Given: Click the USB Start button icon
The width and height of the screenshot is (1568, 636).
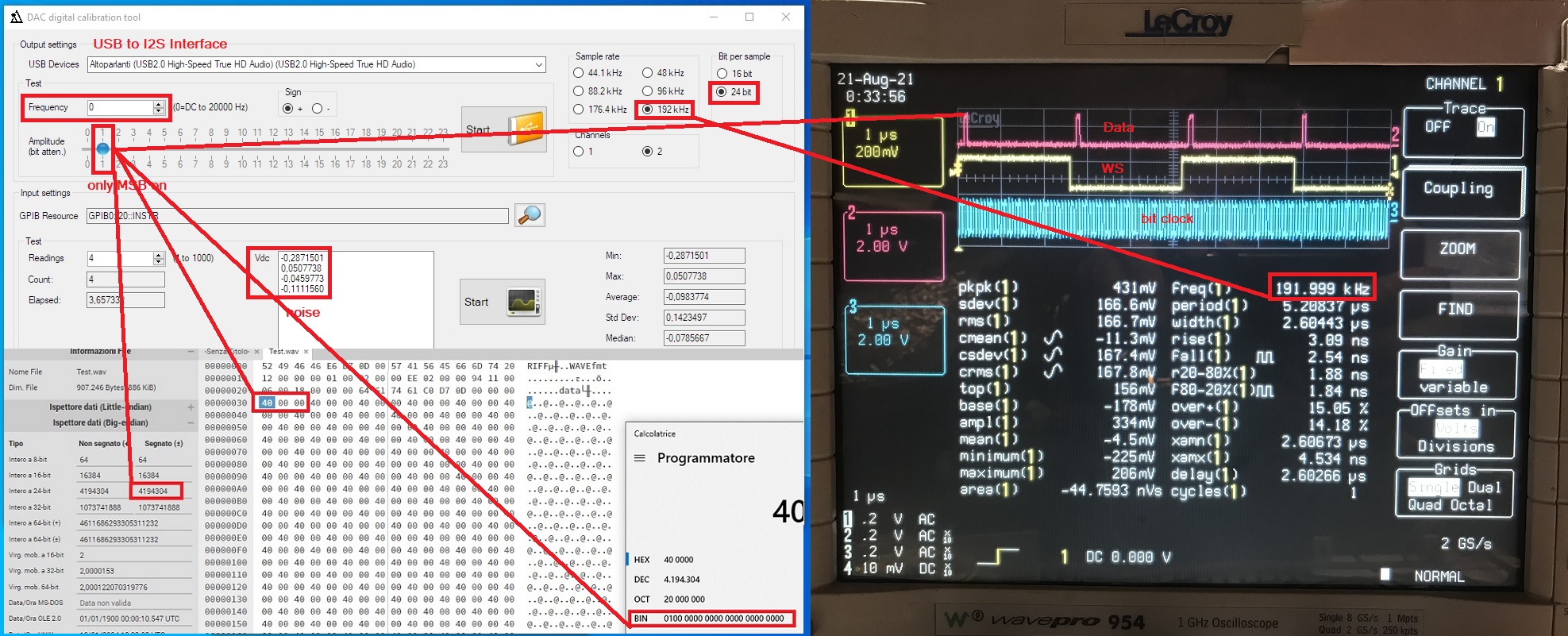Looking at the screenshot, I should 526,129.
